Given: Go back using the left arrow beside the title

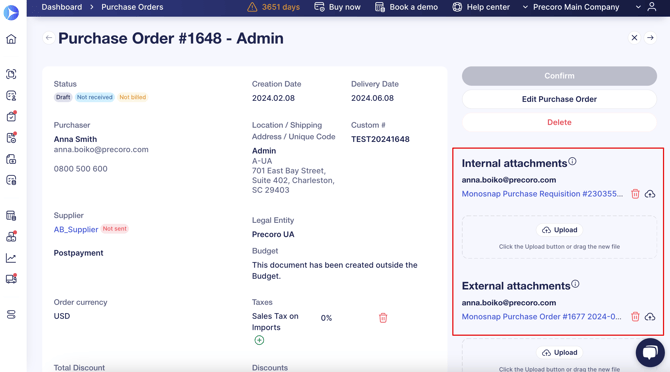Looking at the screenshot, I should [x=49, y=38].
